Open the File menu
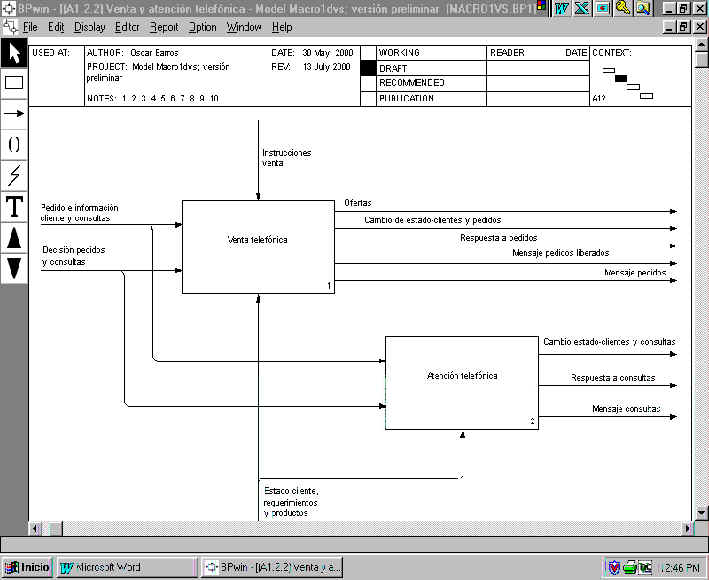 [x=30, y=27]
